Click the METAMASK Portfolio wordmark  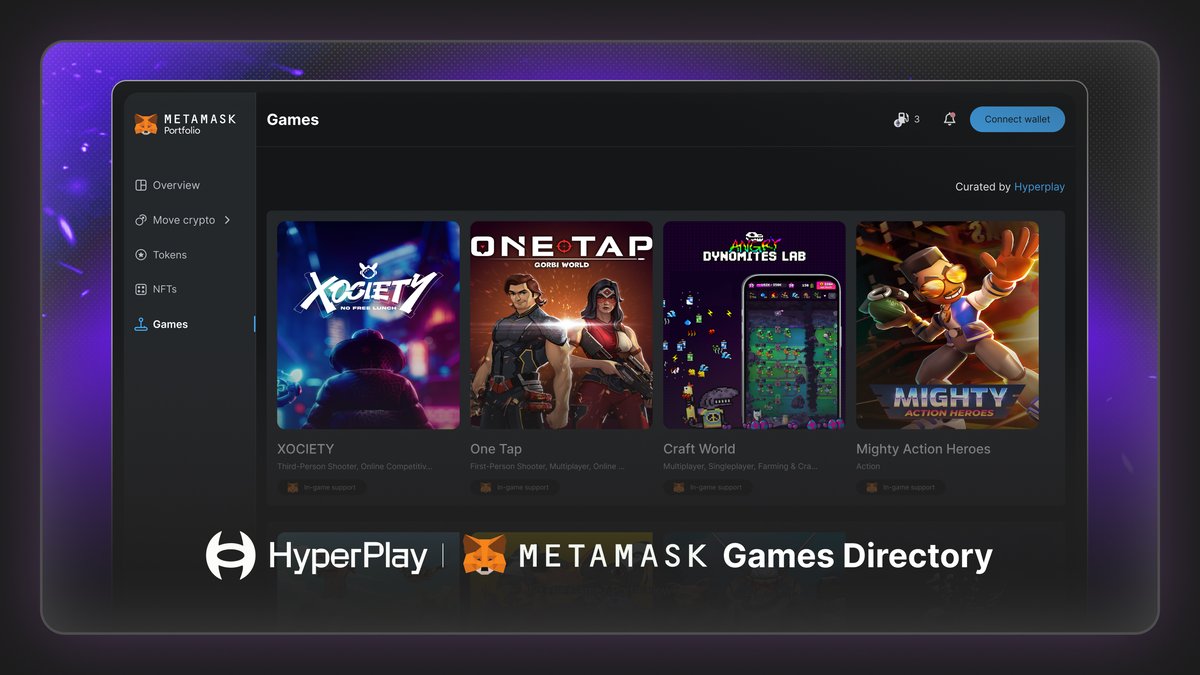click(x=199, y=124)
